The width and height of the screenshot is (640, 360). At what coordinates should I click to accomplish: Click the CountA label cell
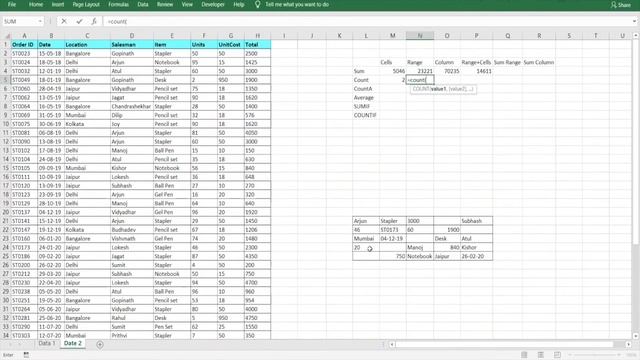[x=366, y=89]
